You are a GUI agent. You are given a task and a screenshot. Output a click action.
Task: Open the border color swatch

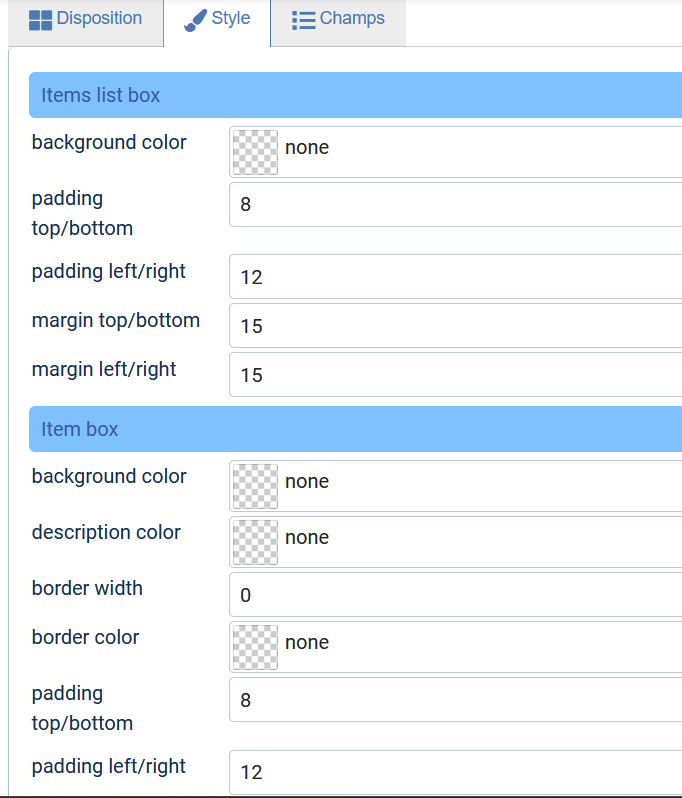pyautogui.click(x=255, y=647)
